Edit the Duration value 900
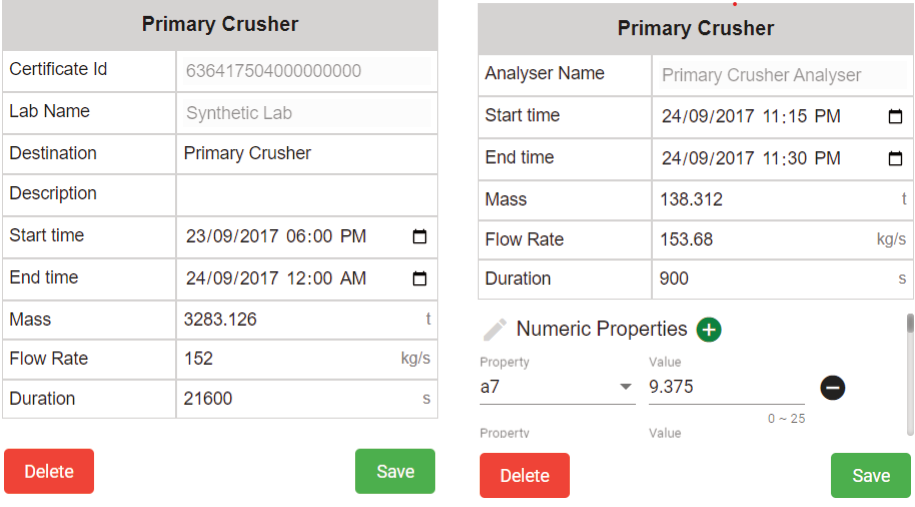Viewport: 915px width, 507px height. [783, 279]
